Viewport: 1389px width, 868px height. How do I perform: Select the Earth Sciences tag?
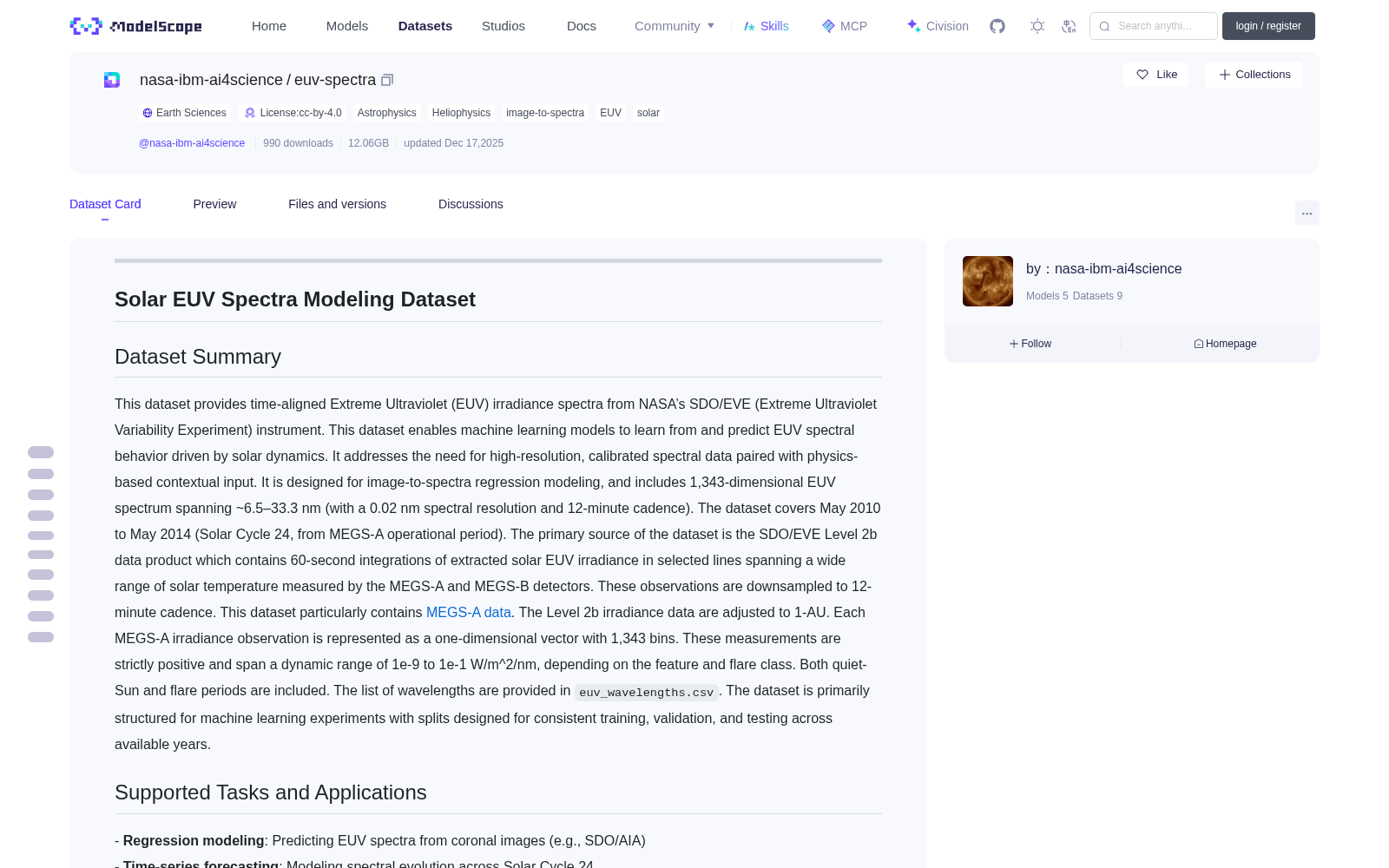pos(184,113)
